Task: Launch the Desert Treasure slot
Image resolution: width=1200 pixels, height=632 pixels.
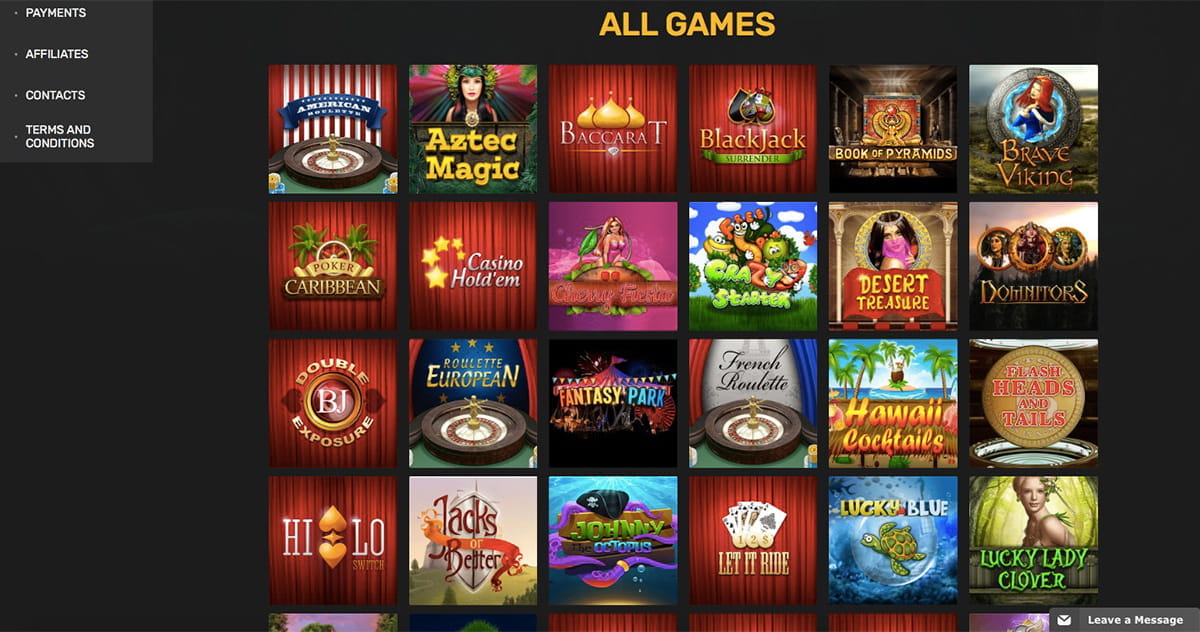Action: coord(893,266)
